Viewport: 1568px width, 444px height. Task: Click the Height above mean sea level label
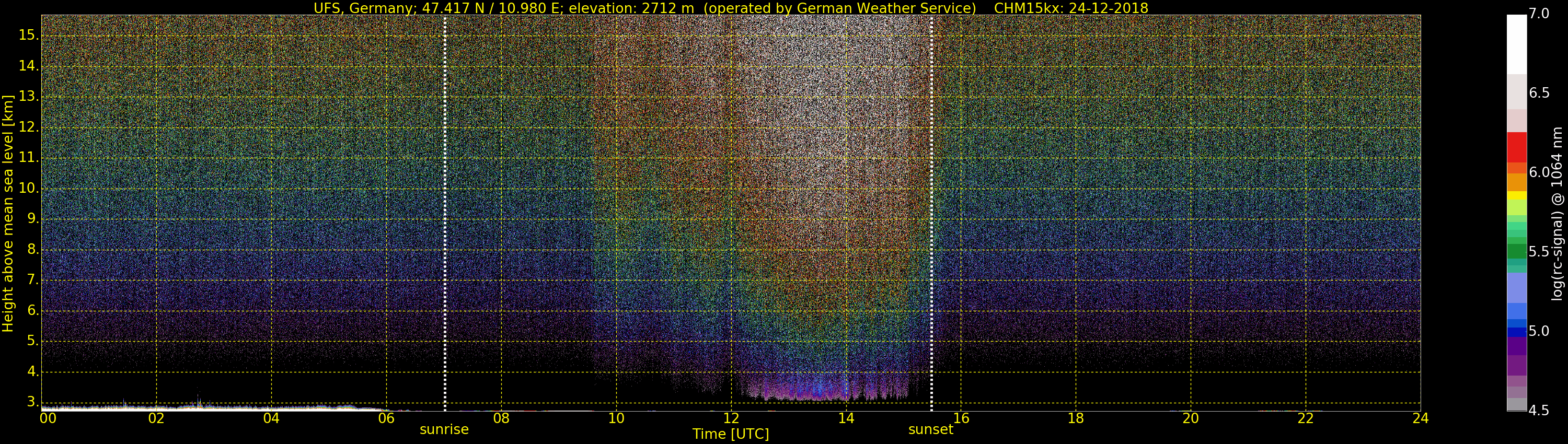click(x=8, y=213)
